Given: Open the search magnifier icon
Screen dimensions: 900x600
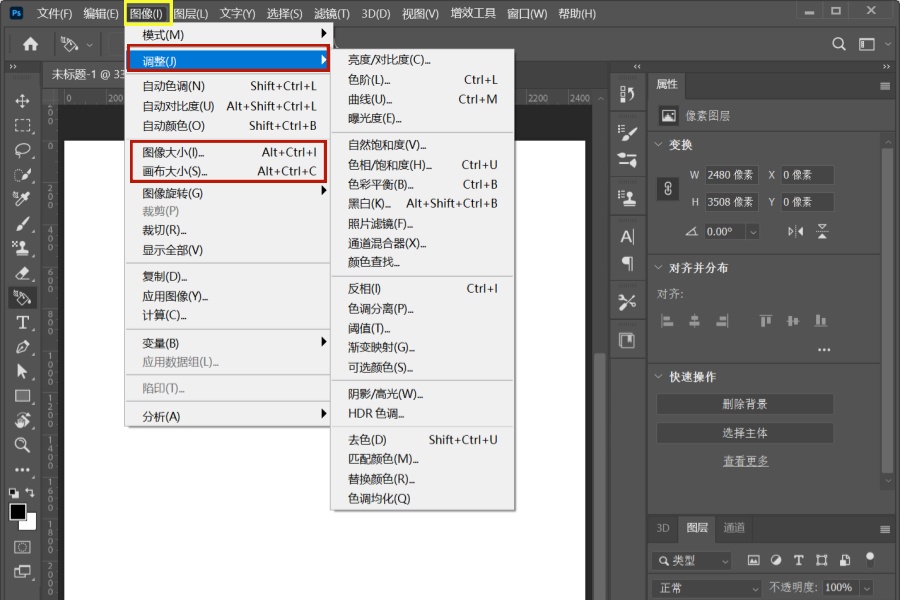Looking at the screenshot, I should [839, 44].
